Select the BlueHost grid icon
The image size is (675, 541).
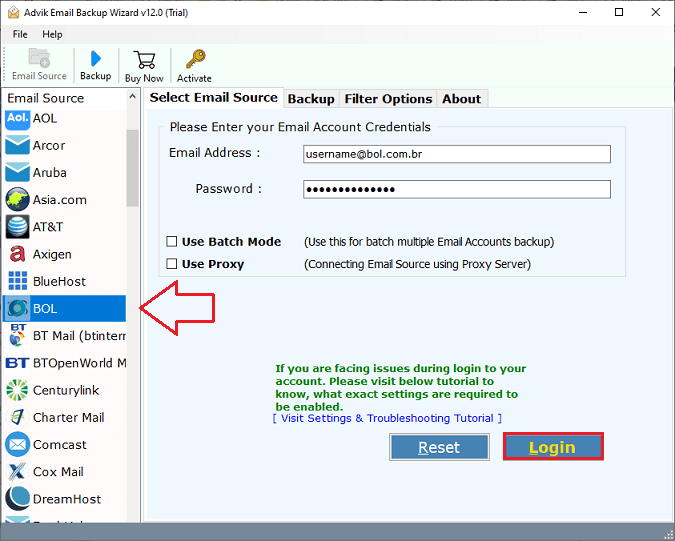[17, 281]
